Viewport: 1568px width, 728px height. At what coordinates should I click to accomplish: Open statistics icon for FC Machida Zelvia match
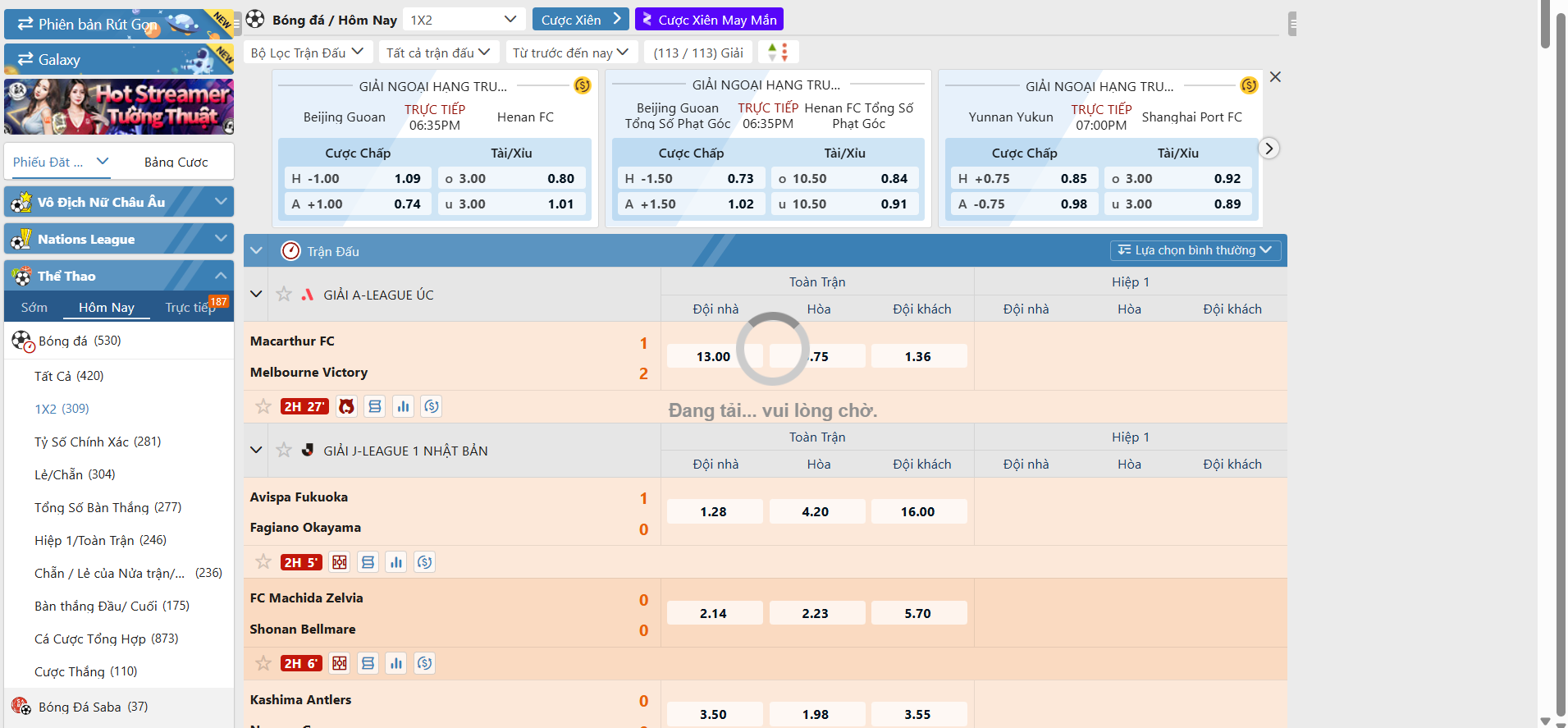tap(396, 663)
